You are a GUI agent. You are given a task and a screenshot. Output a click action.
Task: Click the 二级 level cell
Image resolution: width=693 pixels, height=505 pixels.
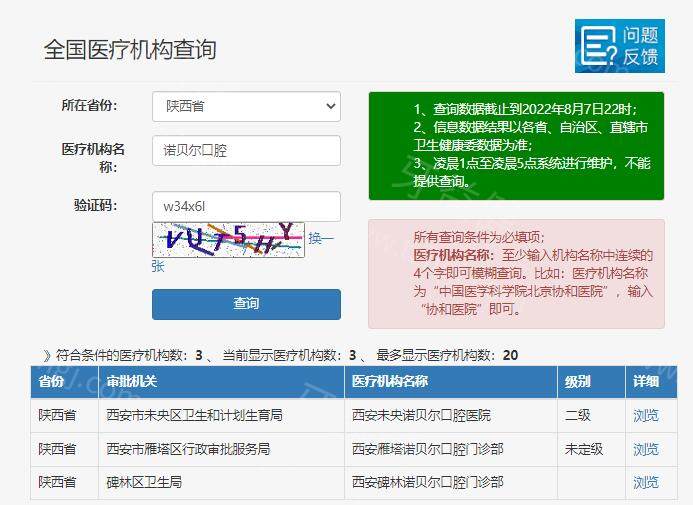pos(591,415)
